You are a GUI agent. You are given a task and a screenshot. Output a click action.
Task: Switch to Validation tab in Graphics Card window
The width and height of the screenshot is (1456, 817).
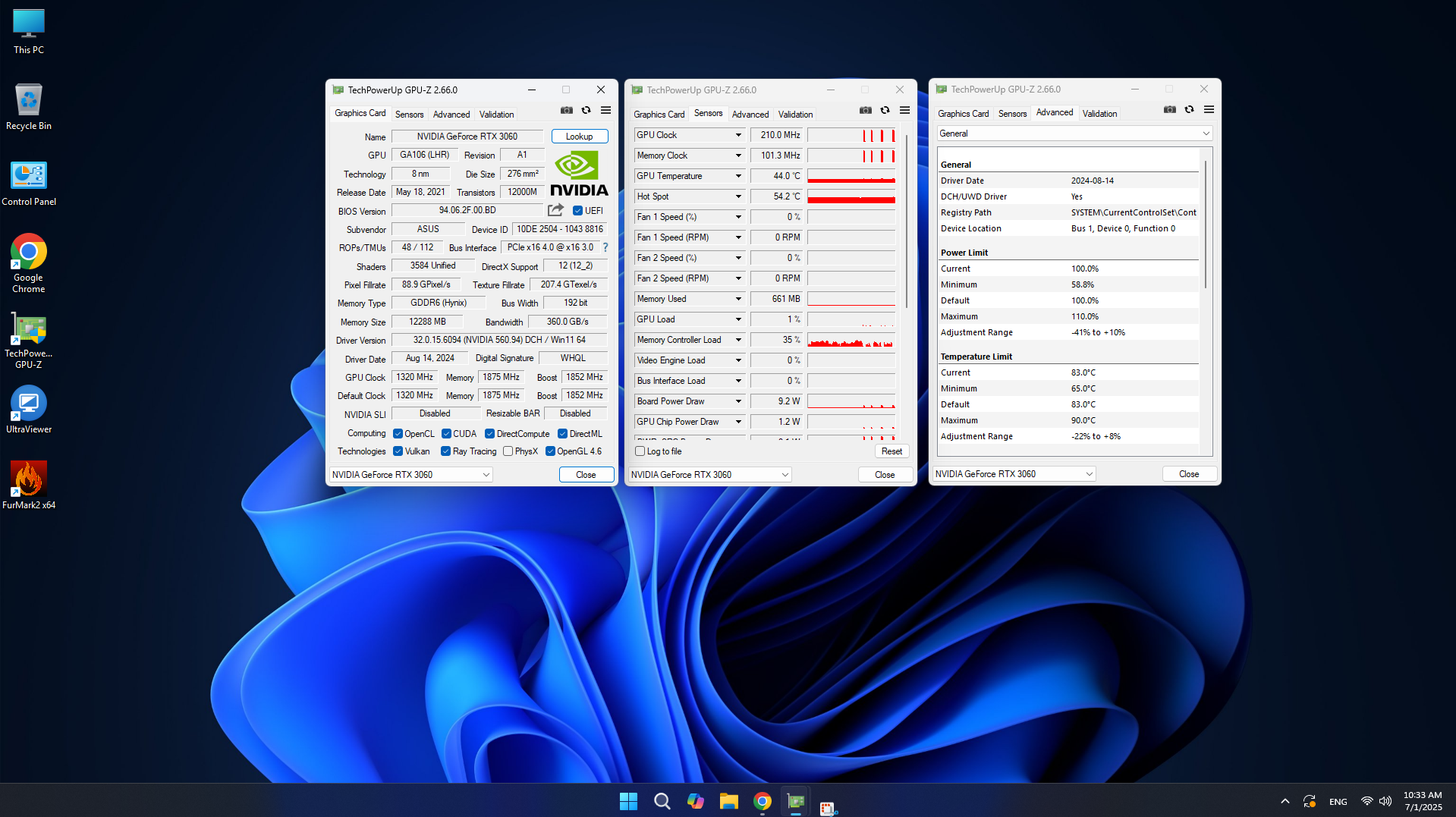coord(496,115)
